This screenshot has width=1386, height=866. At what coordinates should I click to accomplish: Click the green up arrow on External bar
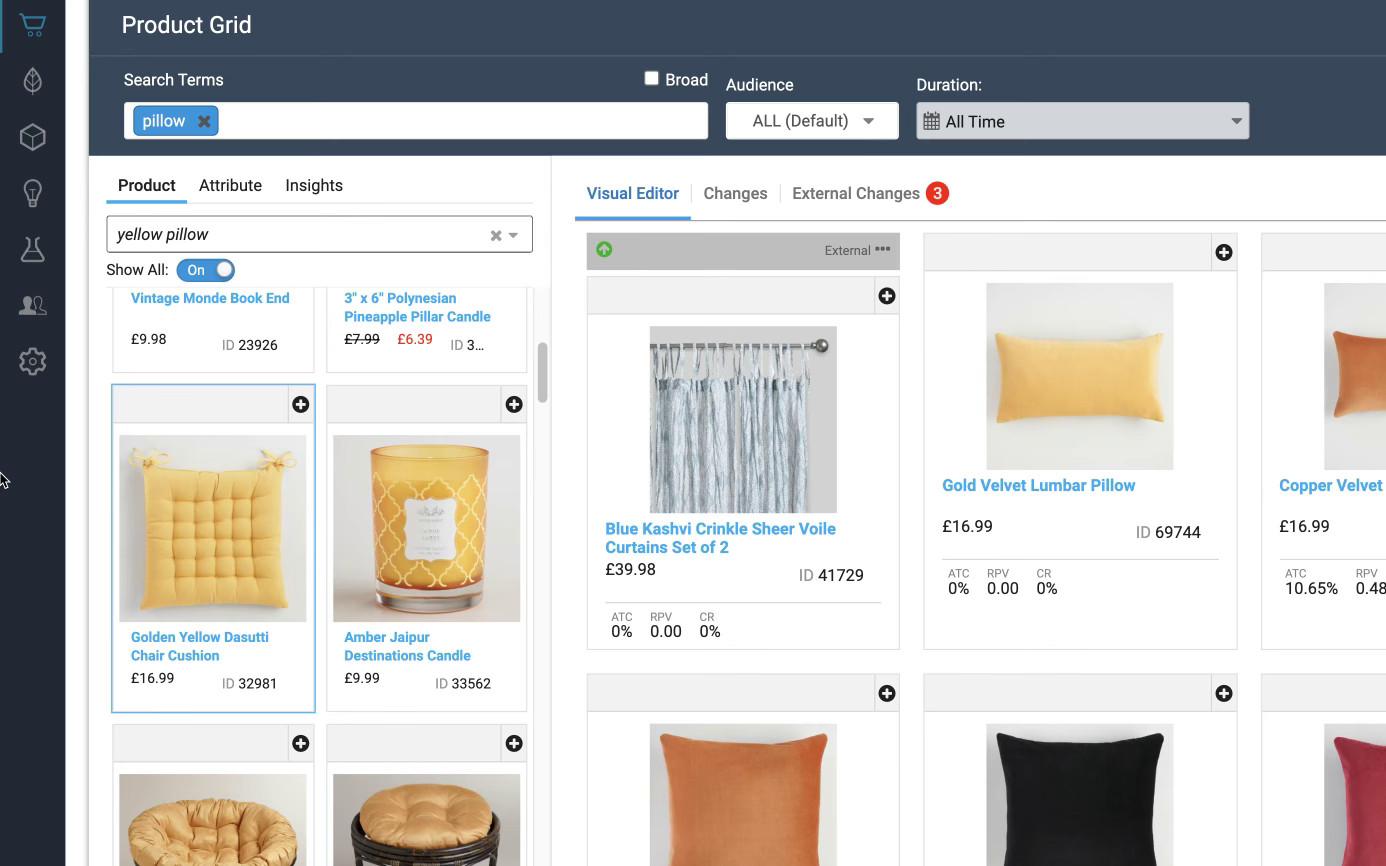[604, 250]
